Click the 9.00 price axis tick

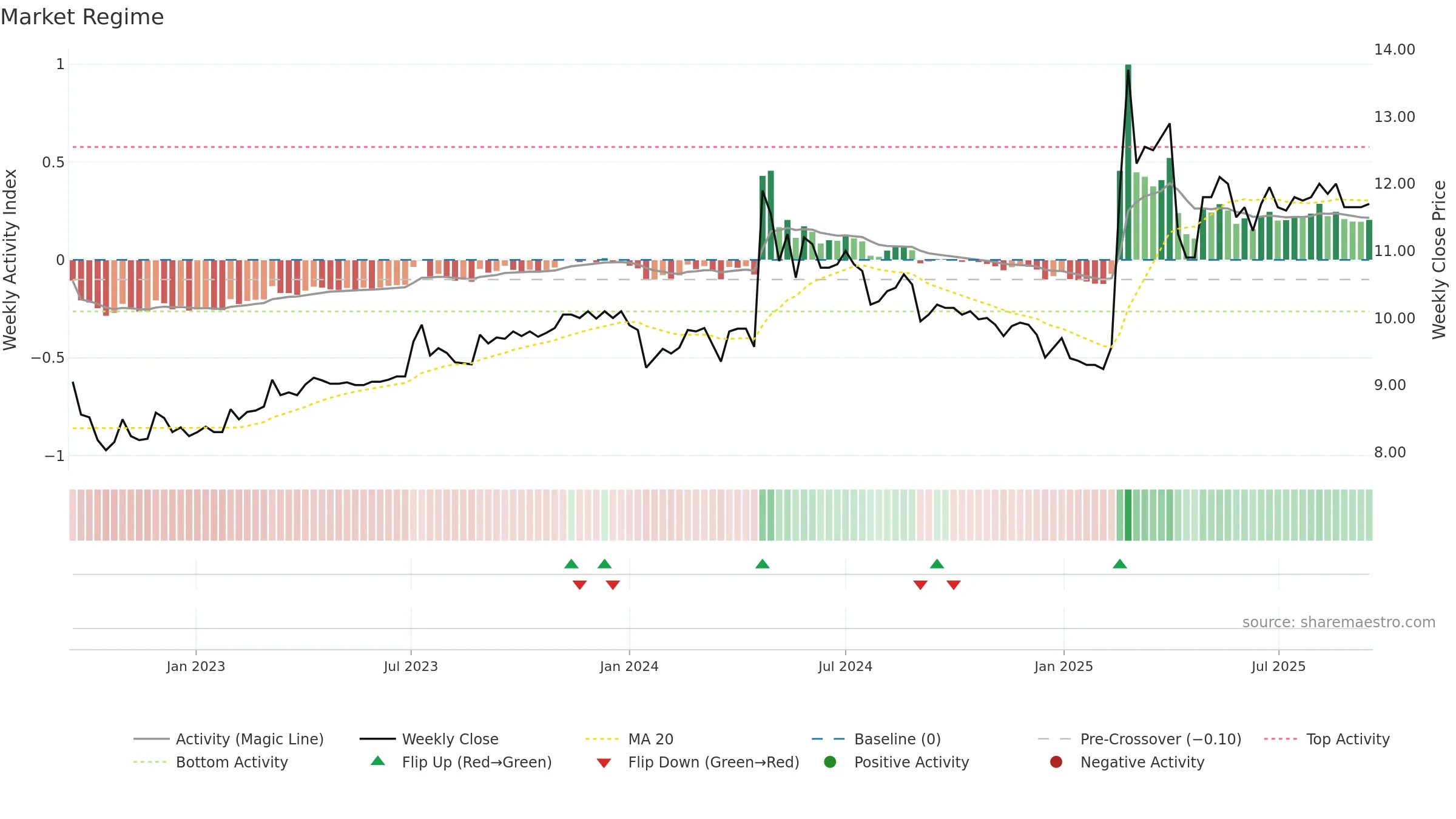(x=1389, y=385)
